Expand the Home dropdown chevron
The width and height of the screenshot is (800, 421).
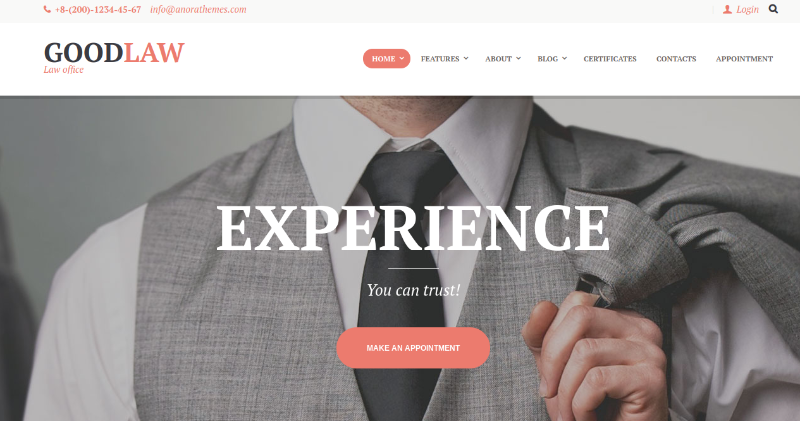[x=402, y=58]
